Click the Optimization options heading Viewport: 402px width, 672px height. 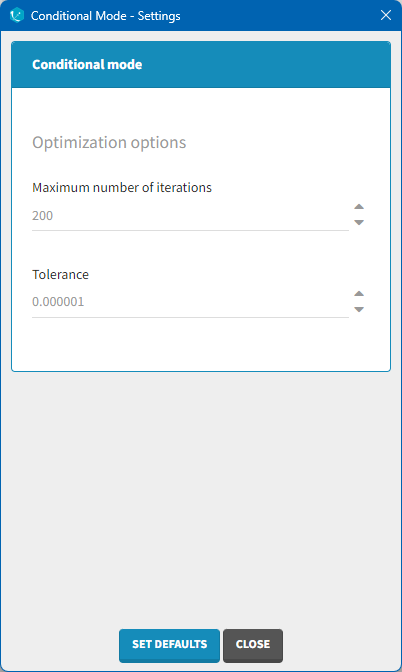point(109,142)
